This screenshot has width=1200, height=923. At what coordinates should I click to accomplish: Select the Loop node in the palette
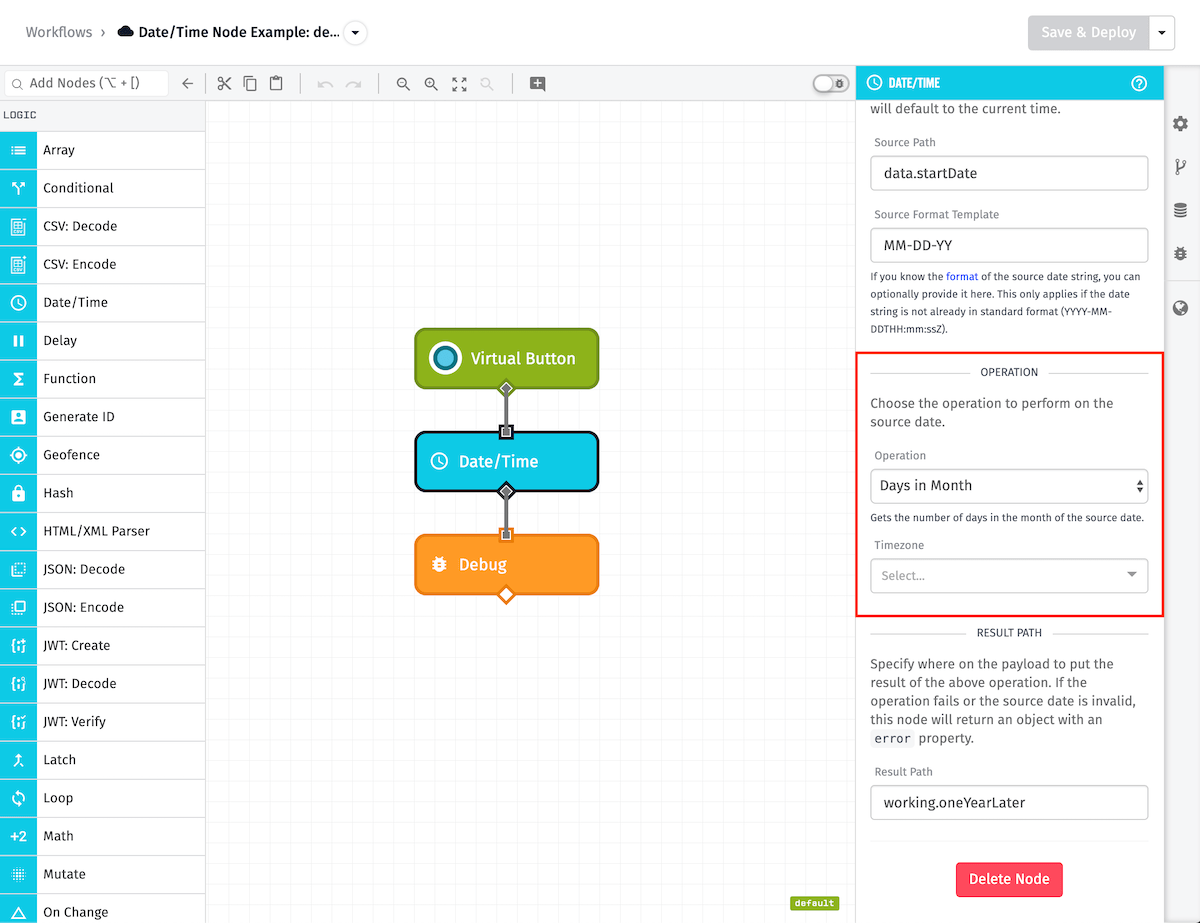[102, 798]
